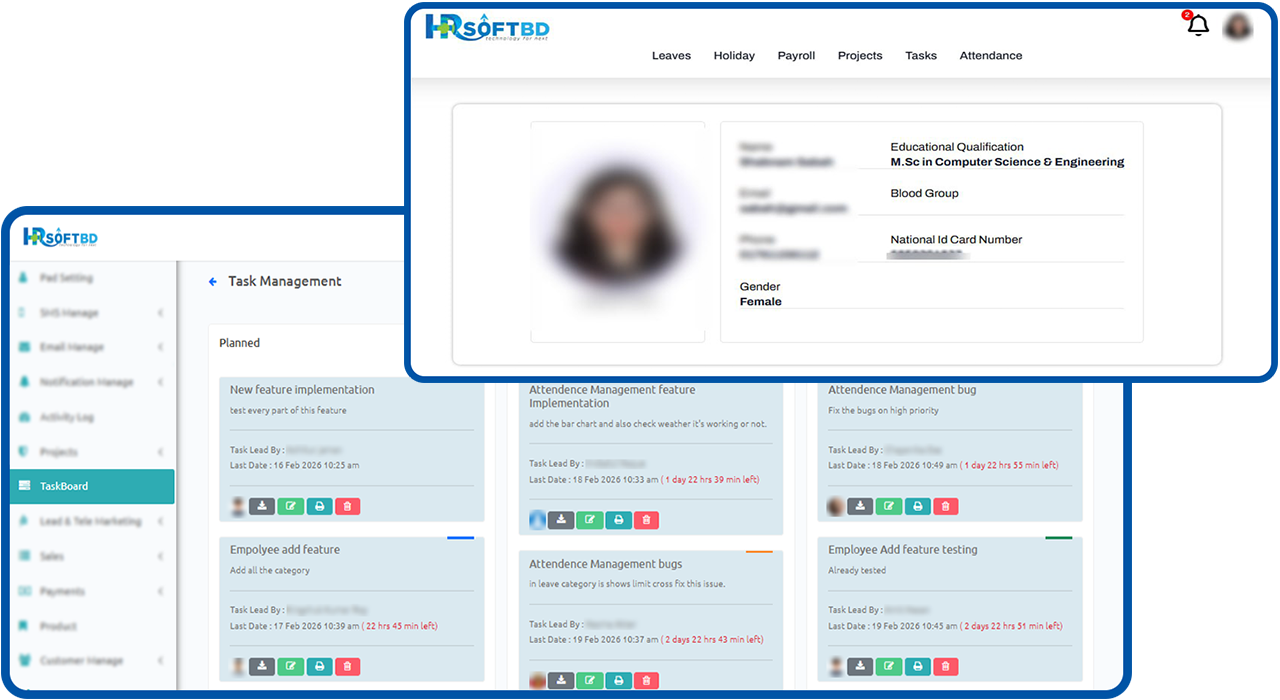Edit the "New feature implementation" task
This screenshot has height=700, width=1280.
(290, 507)
